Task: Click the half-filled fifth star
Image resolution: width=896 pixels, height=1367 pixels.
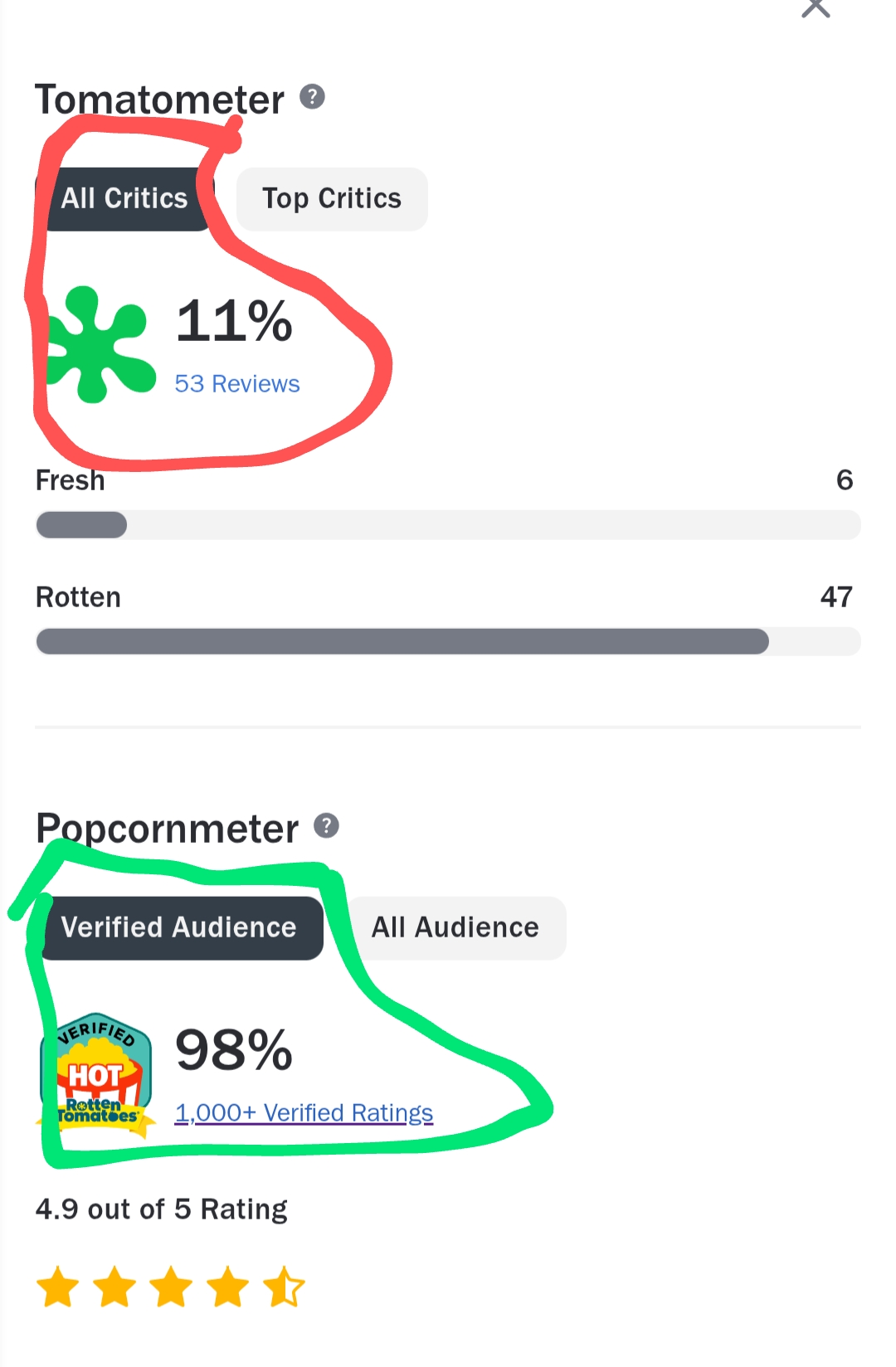Action: tap(284, 1287)
